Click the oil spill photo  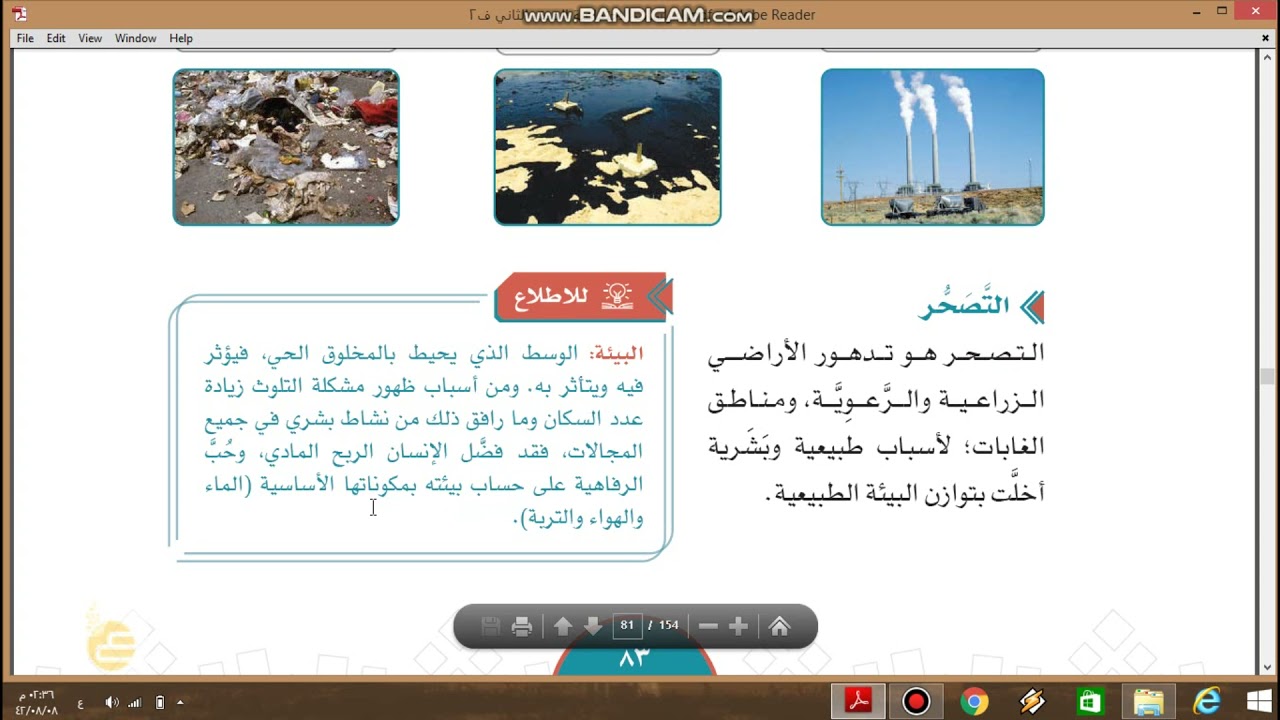pyautogui.click(x=608, y=147)
